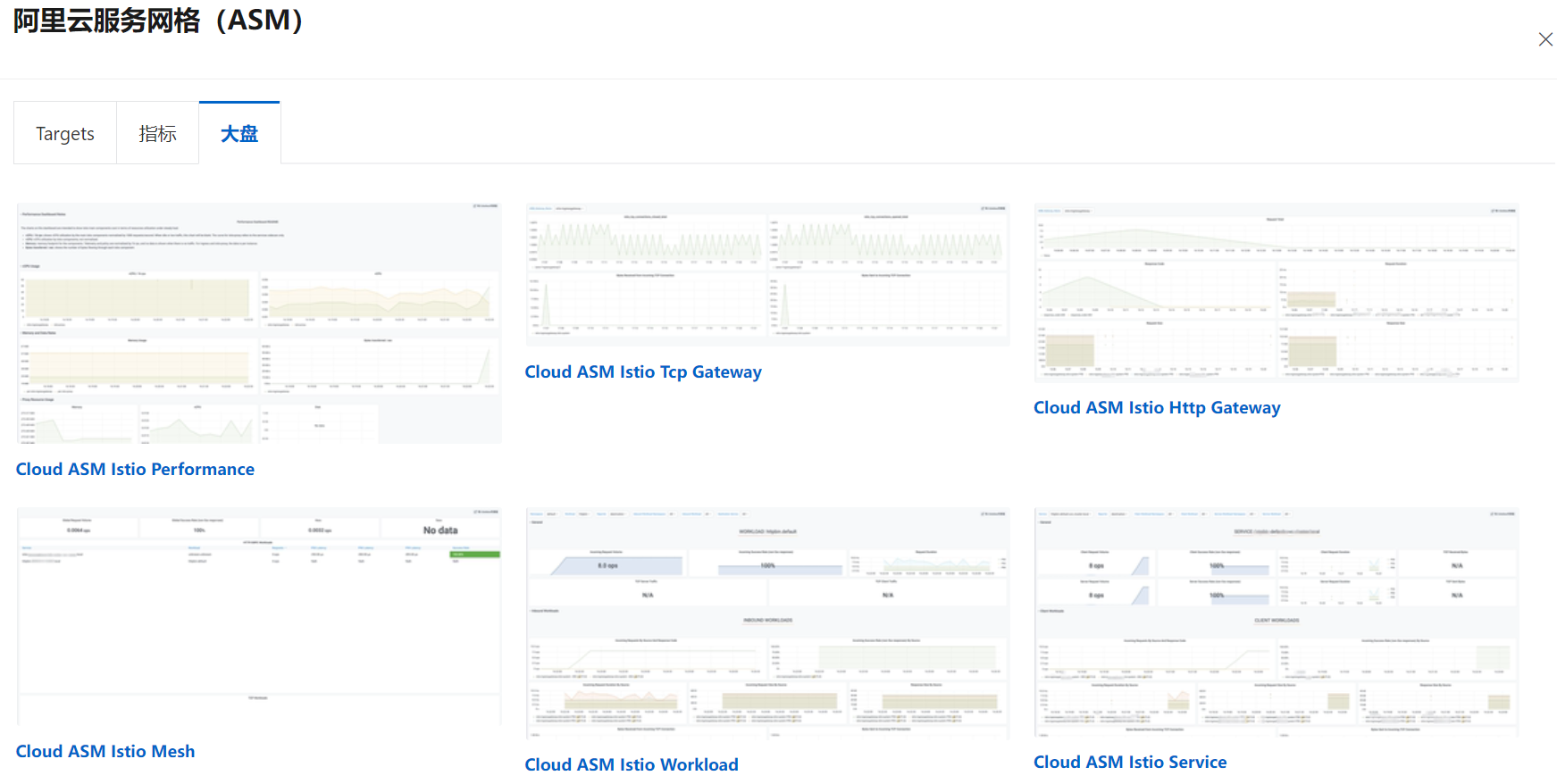Open the Cloud ASM Istio Mesh link
Screen dimensions: 1557x784
(105, 751)
